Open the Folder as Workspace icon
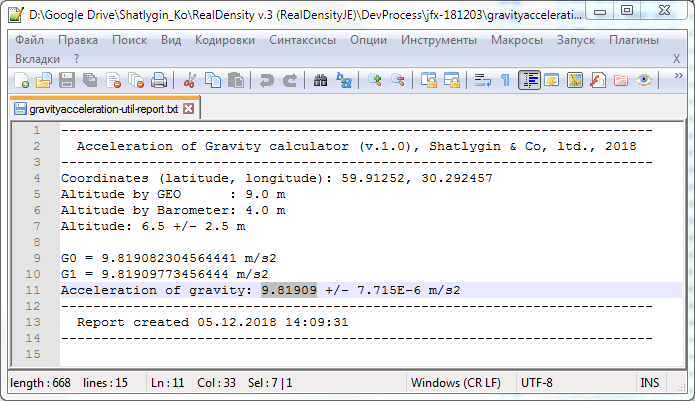This screenshot has width=695, height=401. pos(621,81)
